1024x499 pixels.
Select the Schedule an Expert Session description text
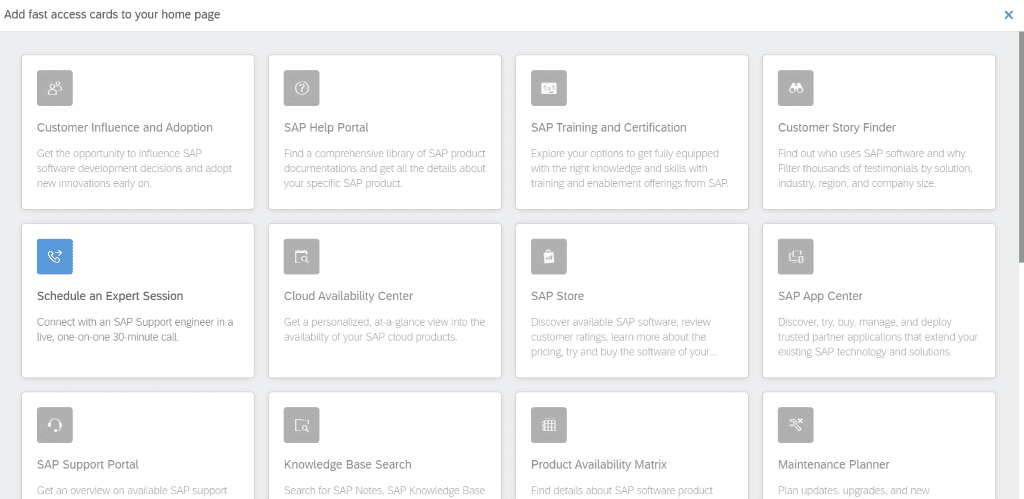pyautogui.click(x=135, y=329)
